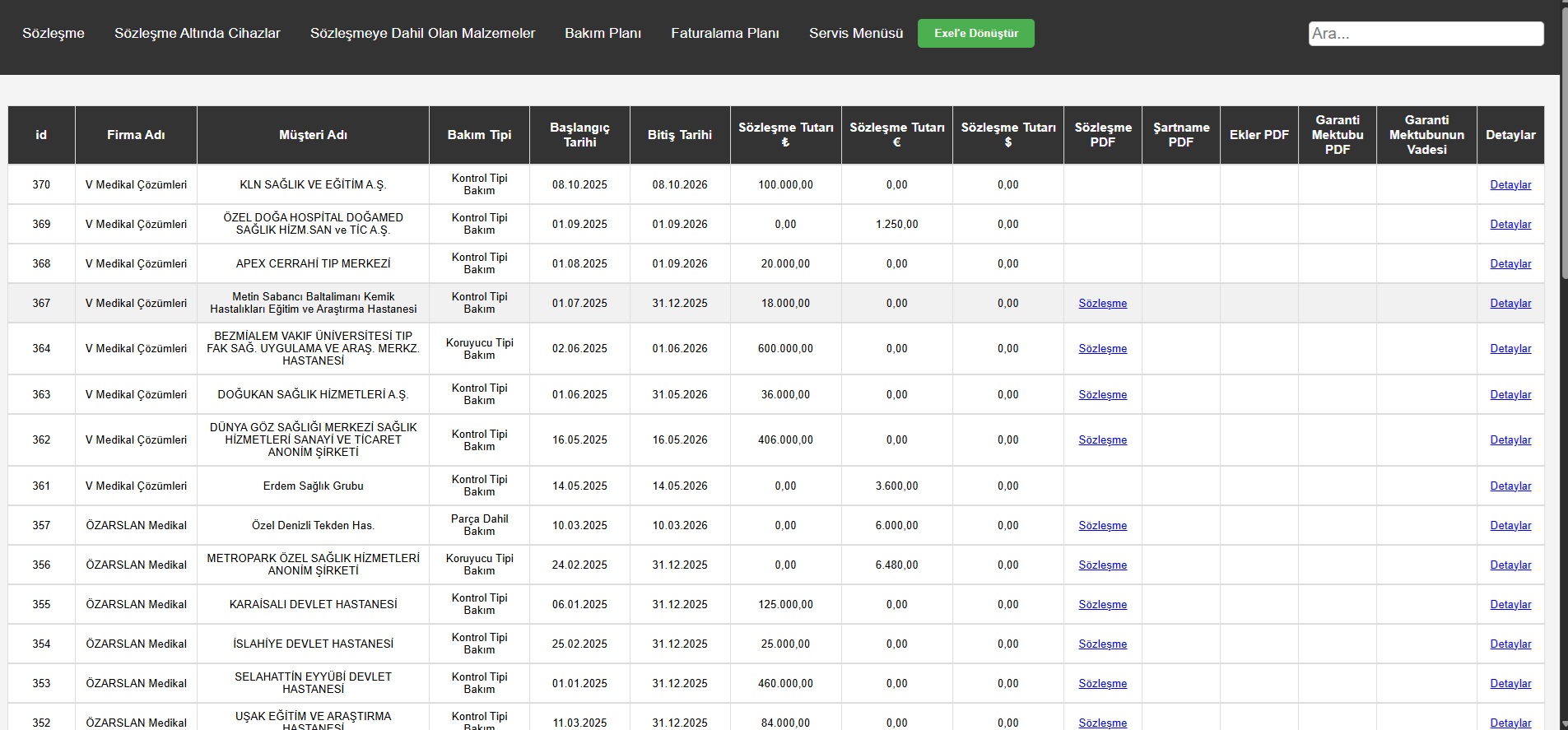Image resolution: width=1568 pixels, height=730 pixels.
Task: View Detaylar for APEX CERRAHİ TIP MERKEZİ
Action: point(1510,264)
